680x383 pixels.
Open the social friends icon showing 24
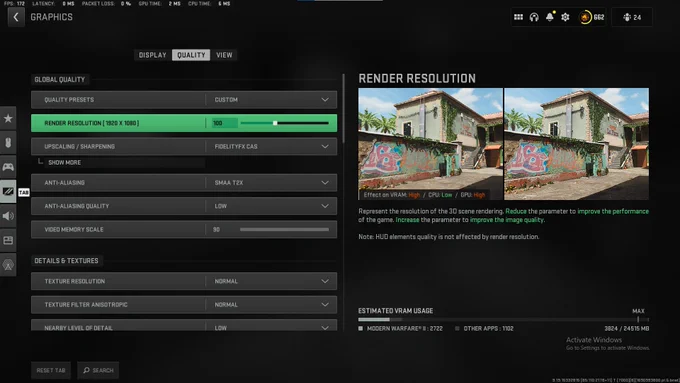pos(632,17)
